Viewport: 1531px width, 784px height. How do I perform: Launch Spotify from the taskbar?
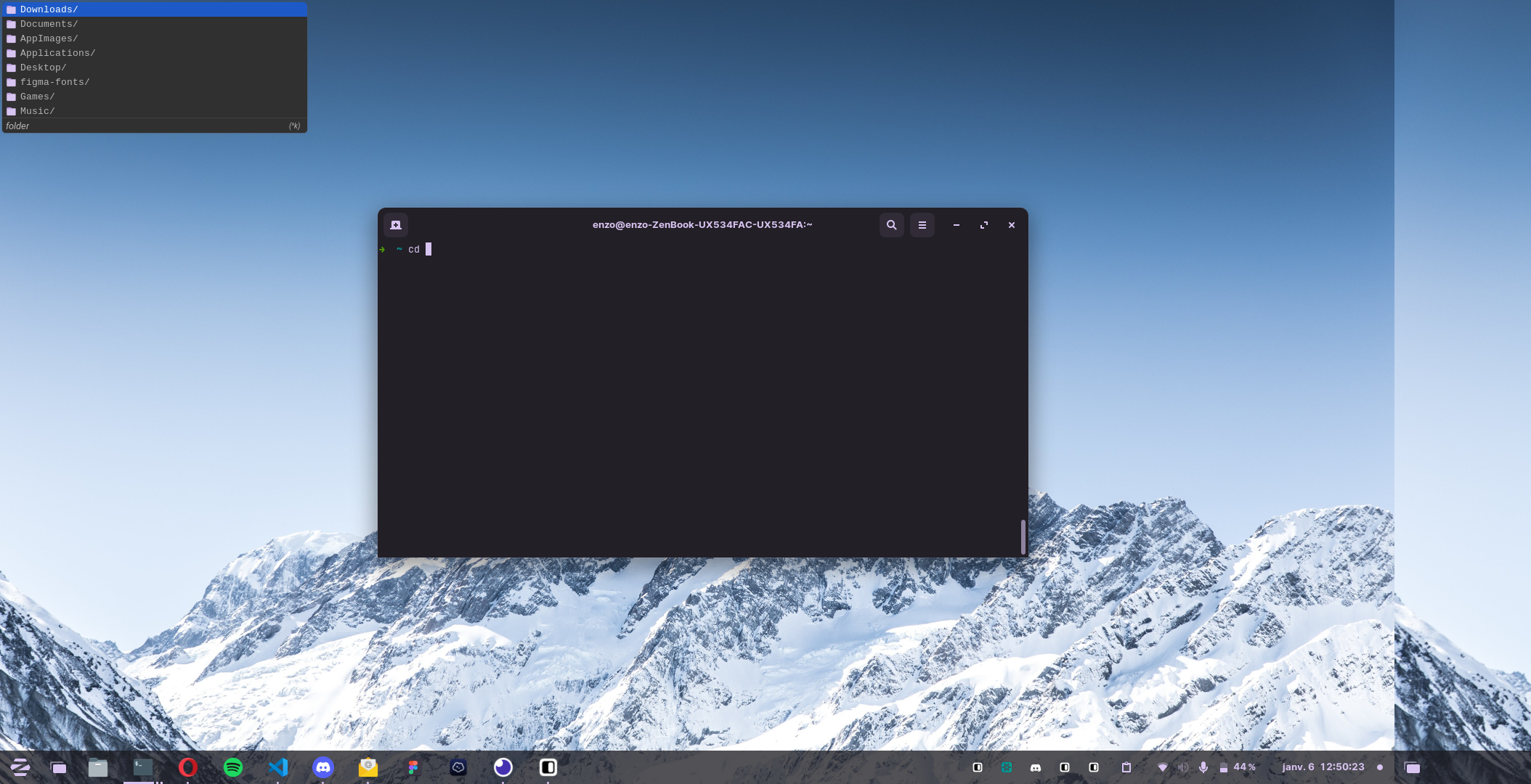(233, 767)
